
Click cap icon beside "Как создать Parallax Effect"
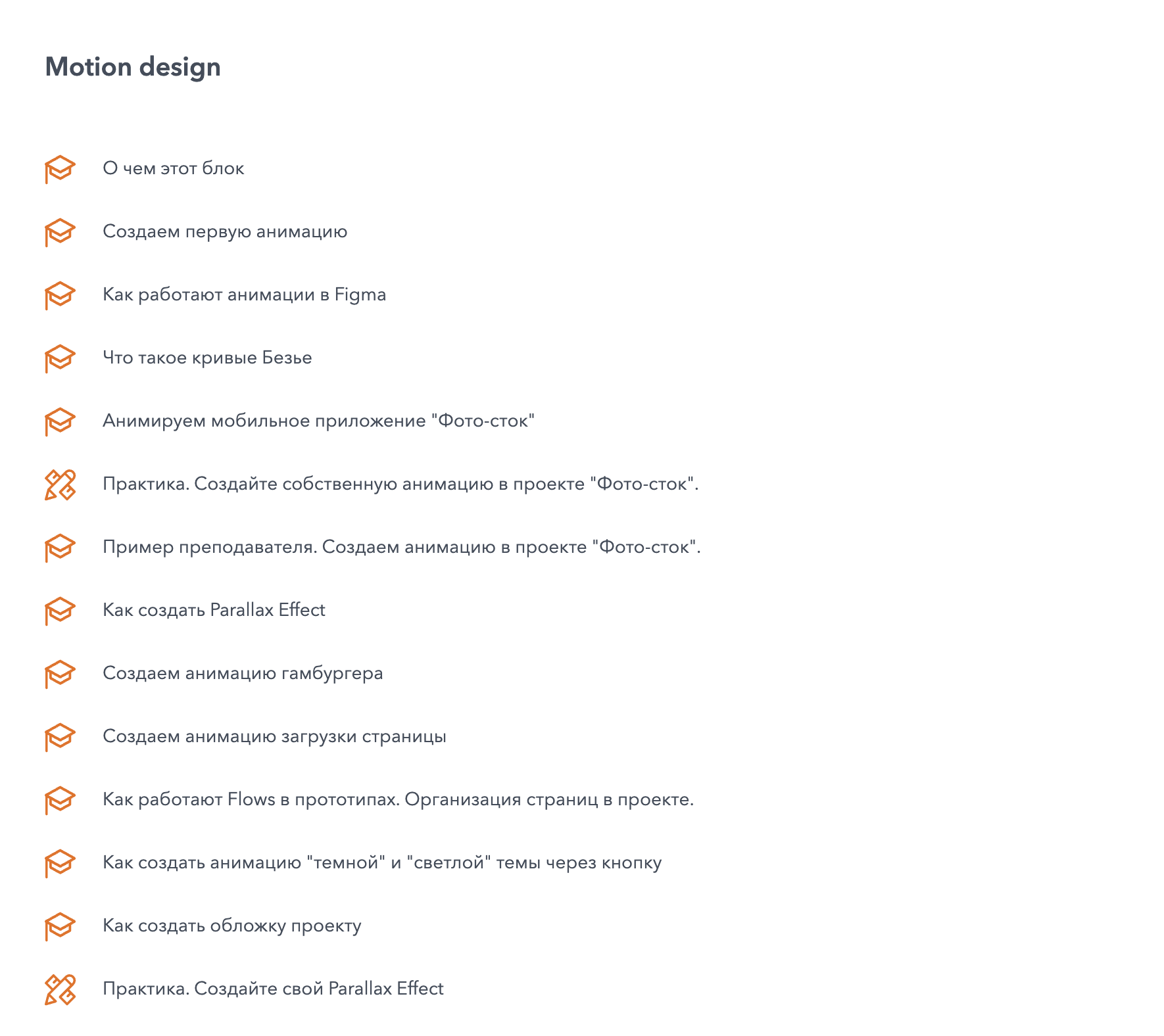(60, 611)
